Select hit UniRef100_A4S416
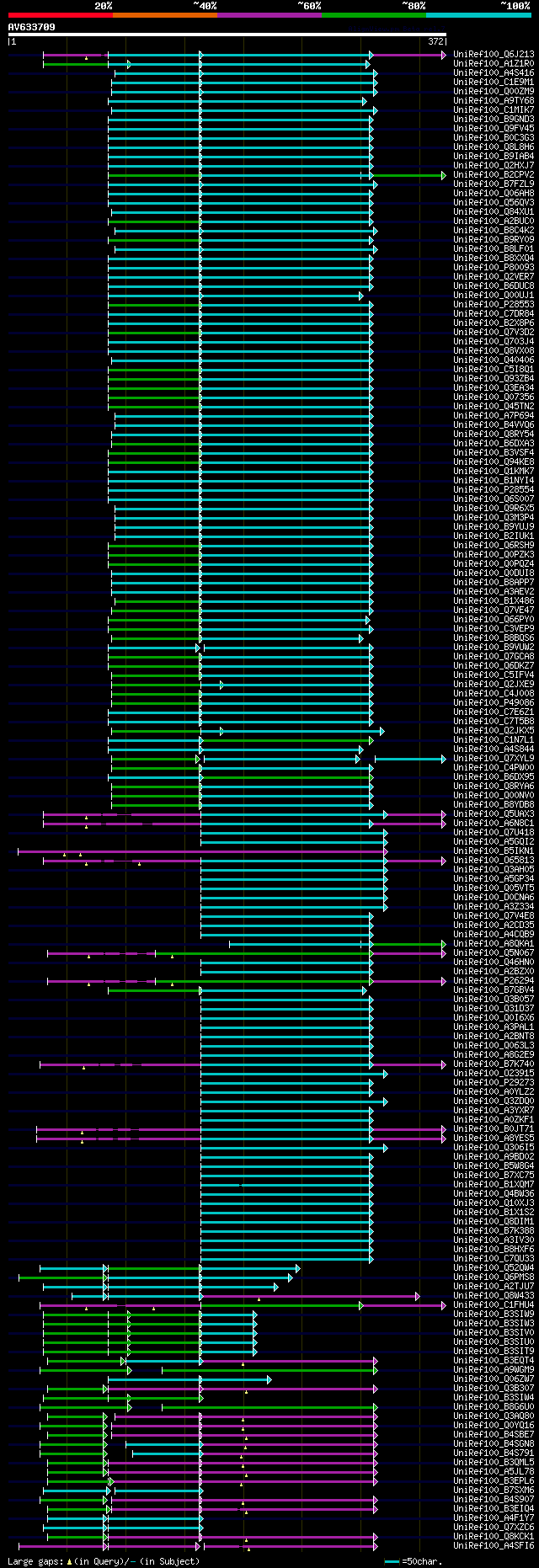Screen dimensions: 539x1568 pos(494,73)
